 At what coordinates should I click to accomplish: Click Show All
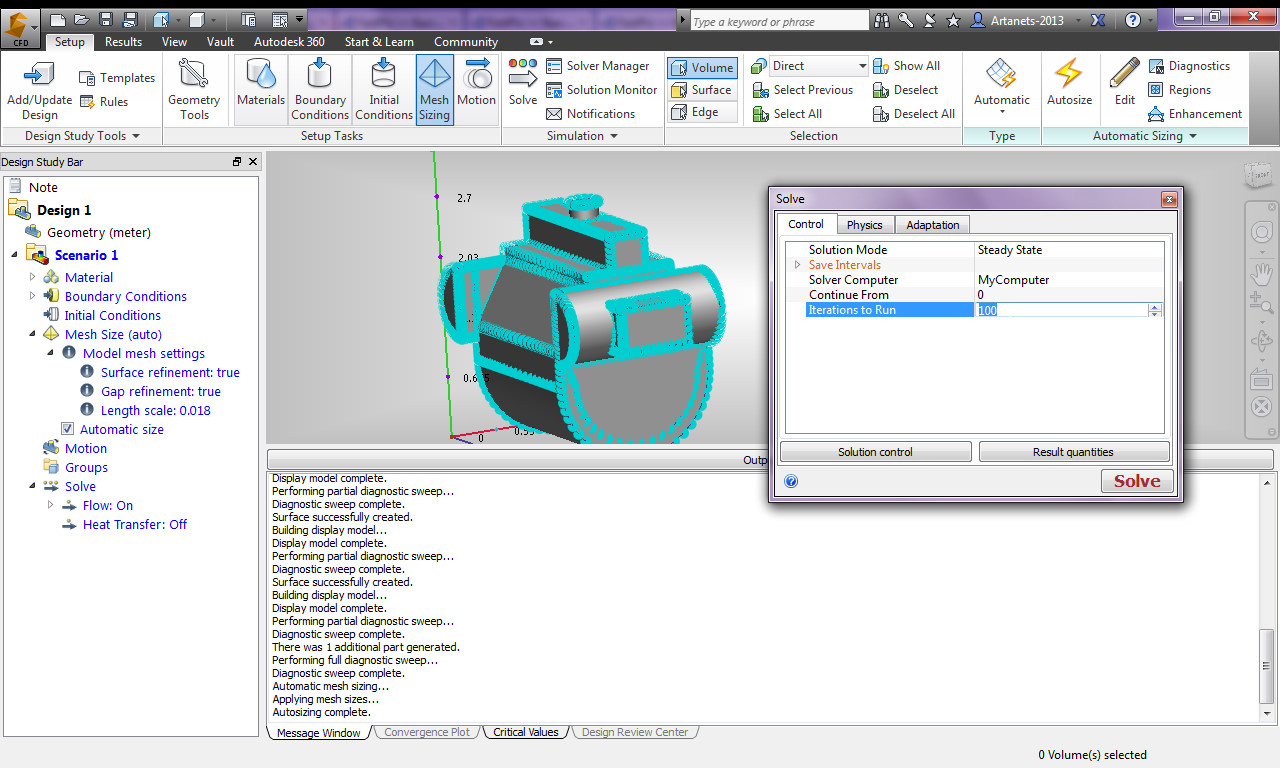[906, 66]
